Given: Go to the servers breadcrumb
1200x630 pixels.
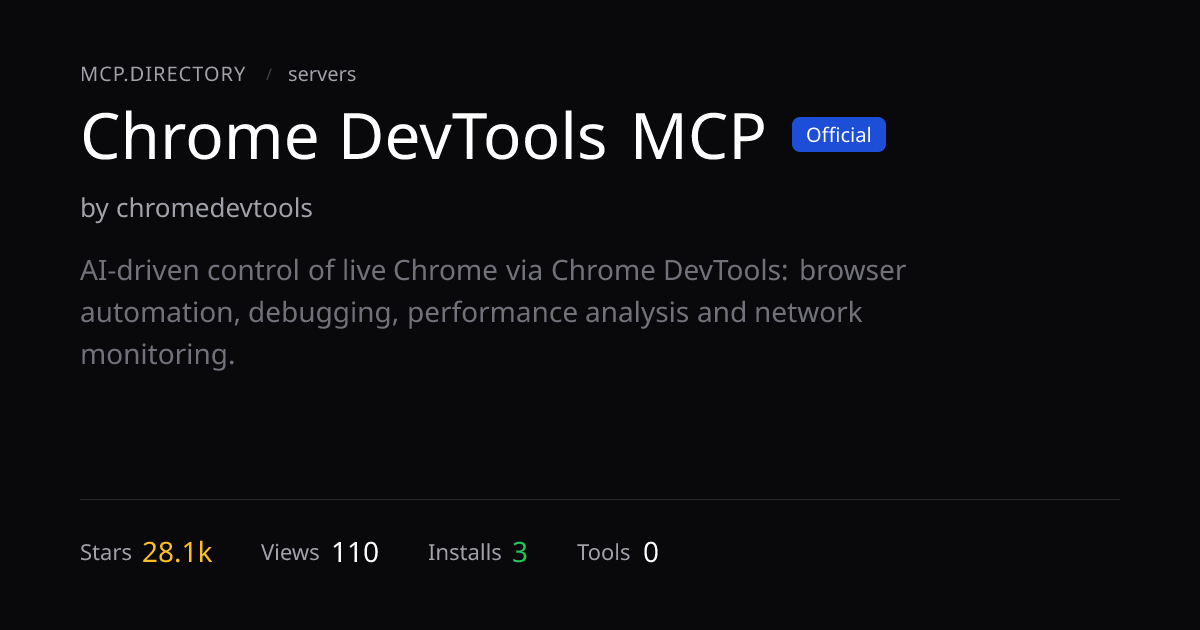Looking at the screenshot, I should (322, 74).
